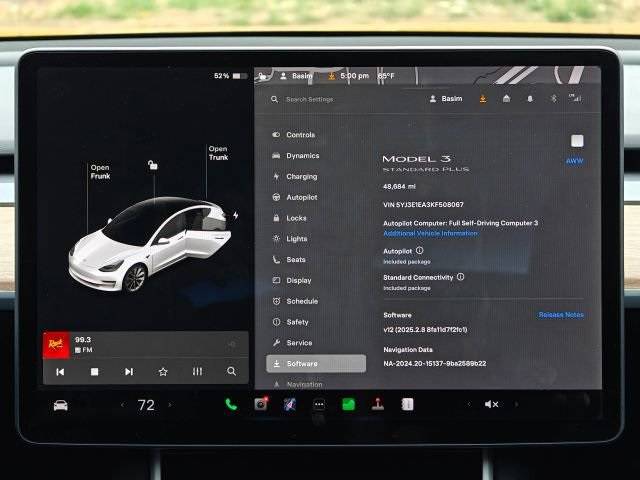Image resolution: width=640 pixels, height=480 pixels.
Task: Open the phone app in bottom dock
Action: pyautogui.click(x=231, y=404)
